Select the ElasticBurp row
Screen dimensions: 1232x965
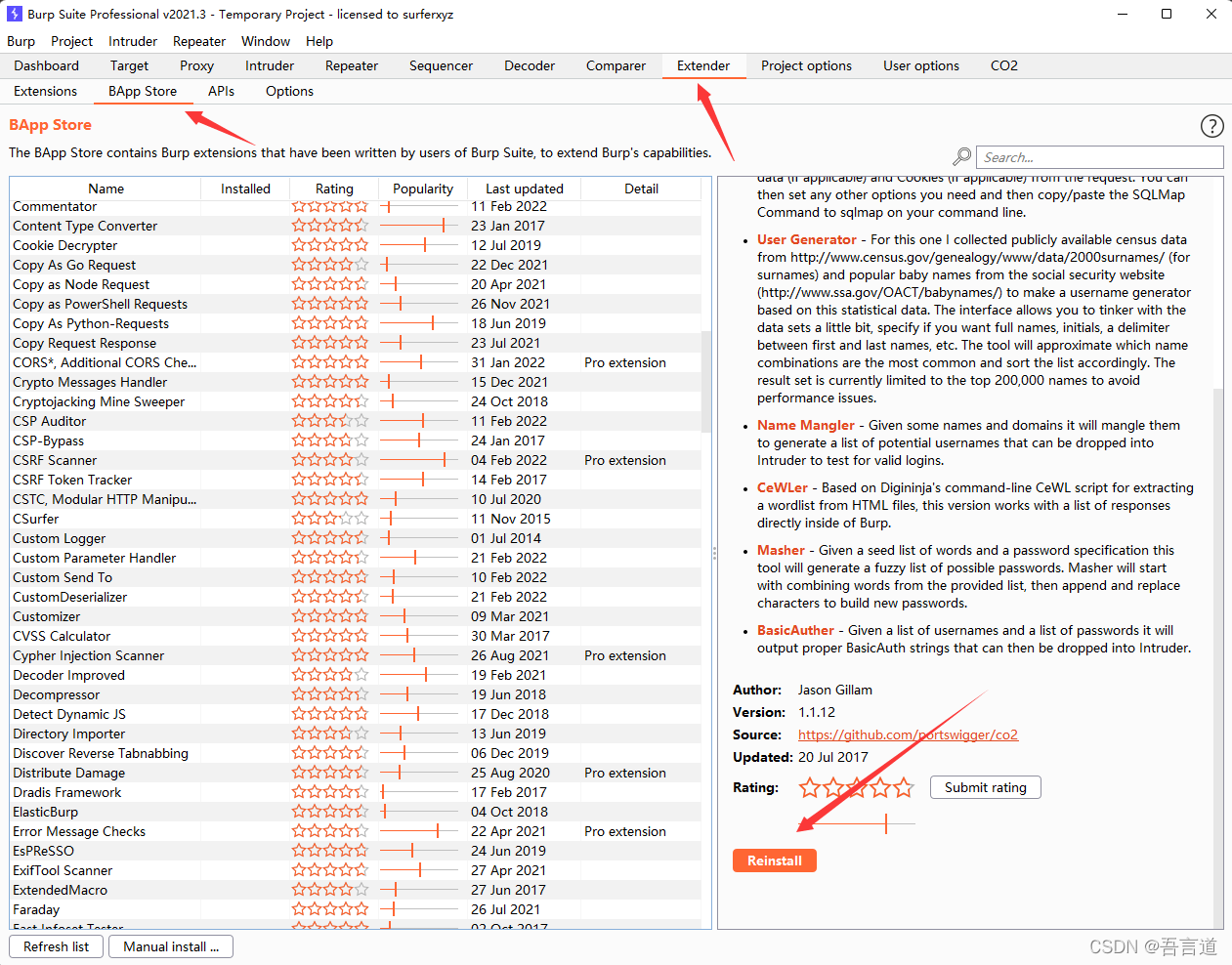[356, 812]
